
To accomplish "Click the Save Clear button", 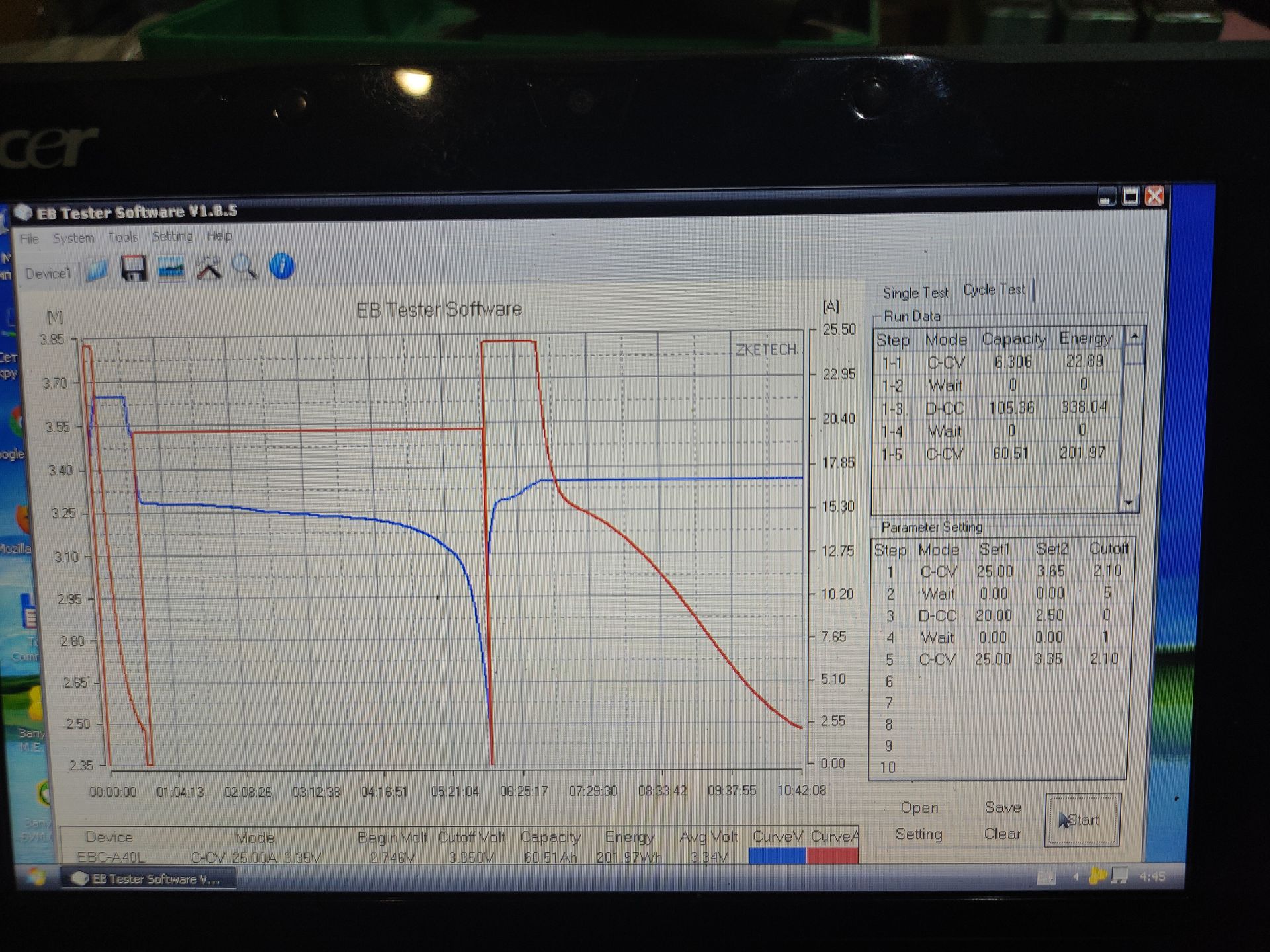I will coord(1002,820).
